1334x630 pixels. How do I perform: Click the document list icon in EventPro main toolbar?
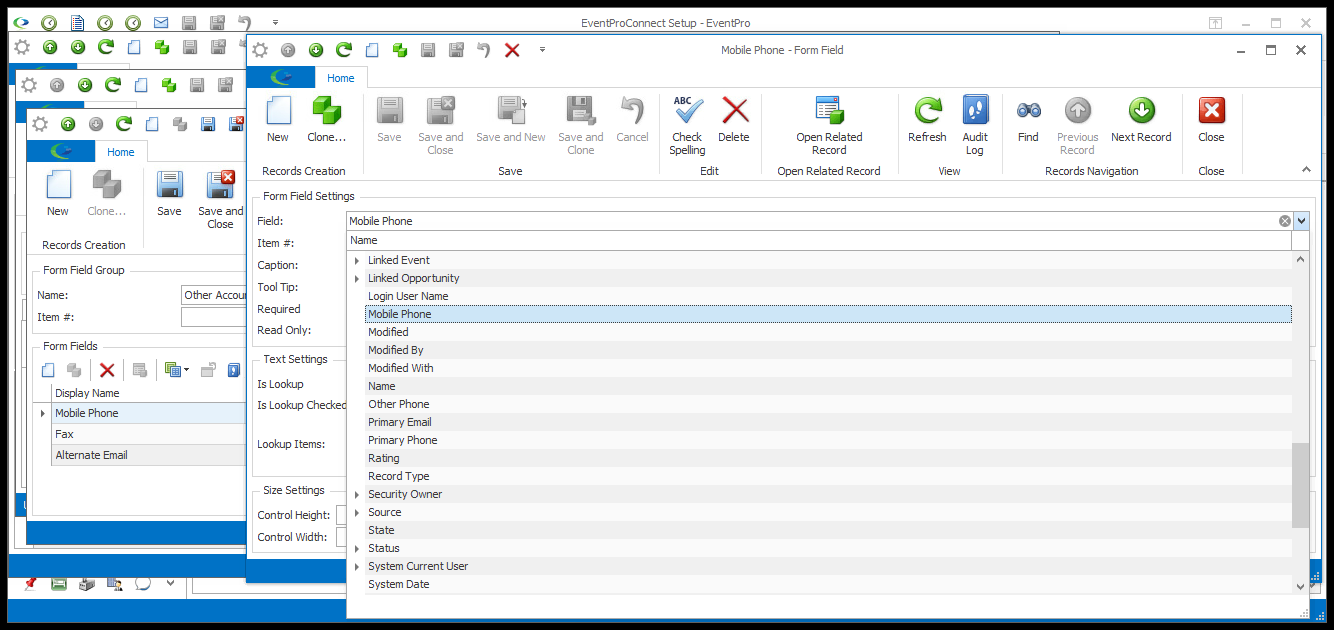[x=77, y=22]
